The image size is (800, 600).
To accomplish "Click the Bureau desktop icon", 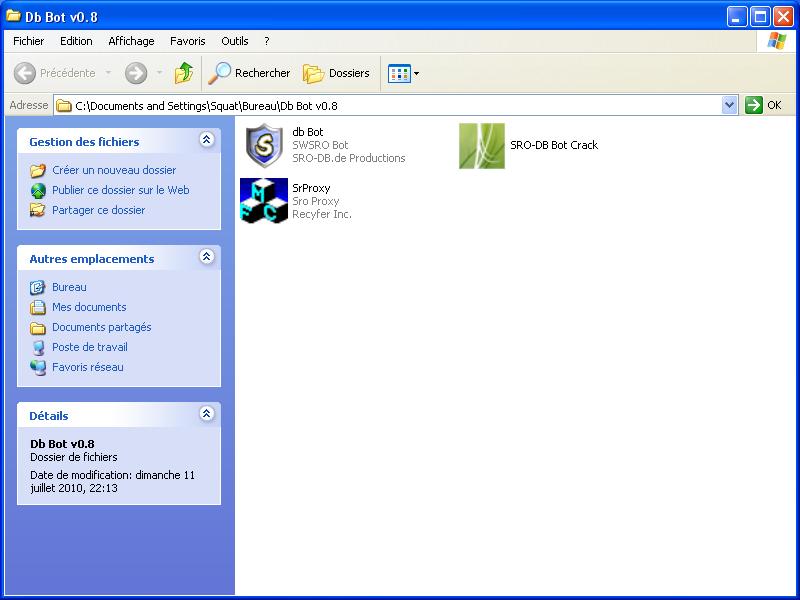I will point(38,287).
